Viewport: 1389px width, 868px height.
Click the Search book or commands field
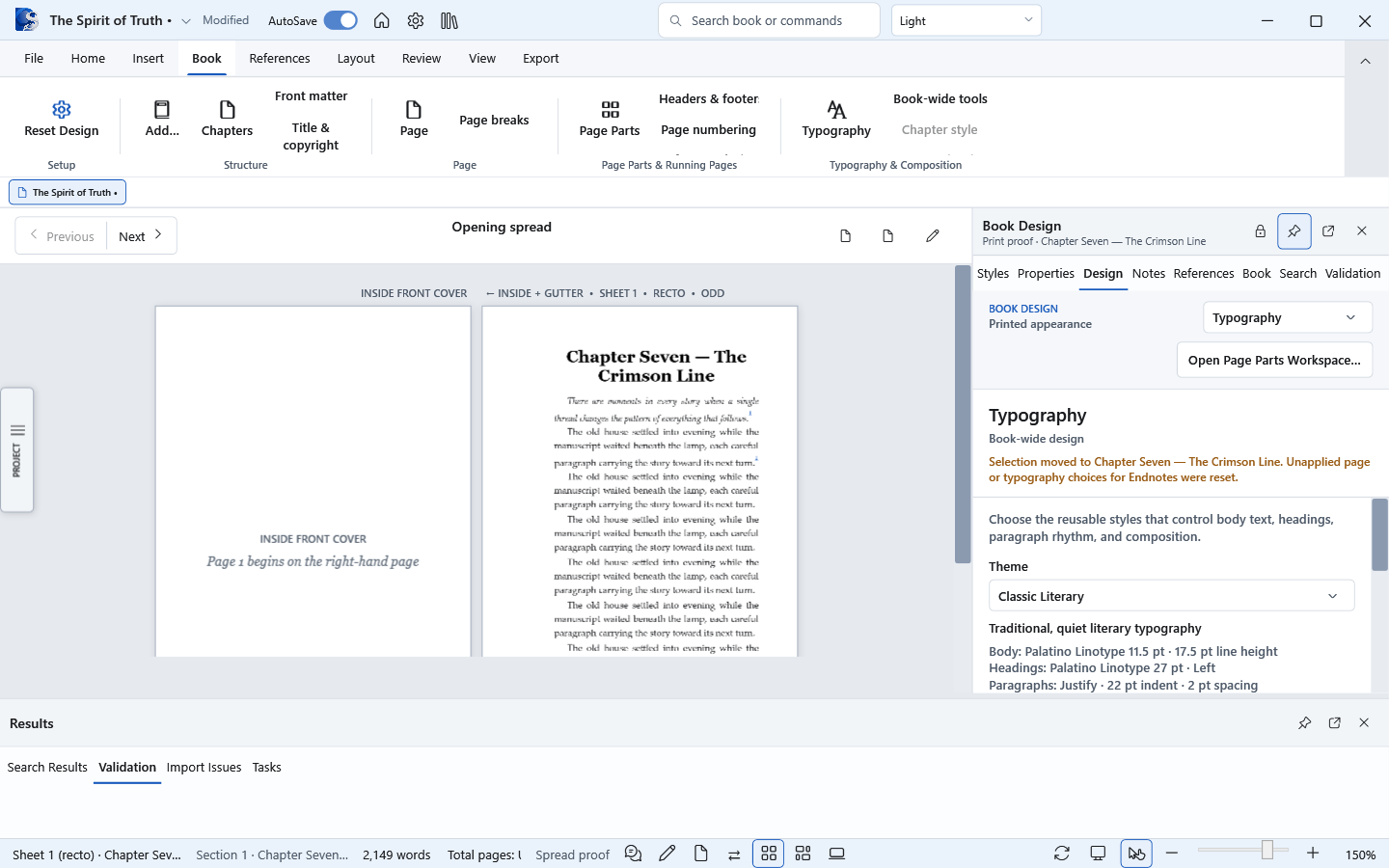[x=769, y=20]
